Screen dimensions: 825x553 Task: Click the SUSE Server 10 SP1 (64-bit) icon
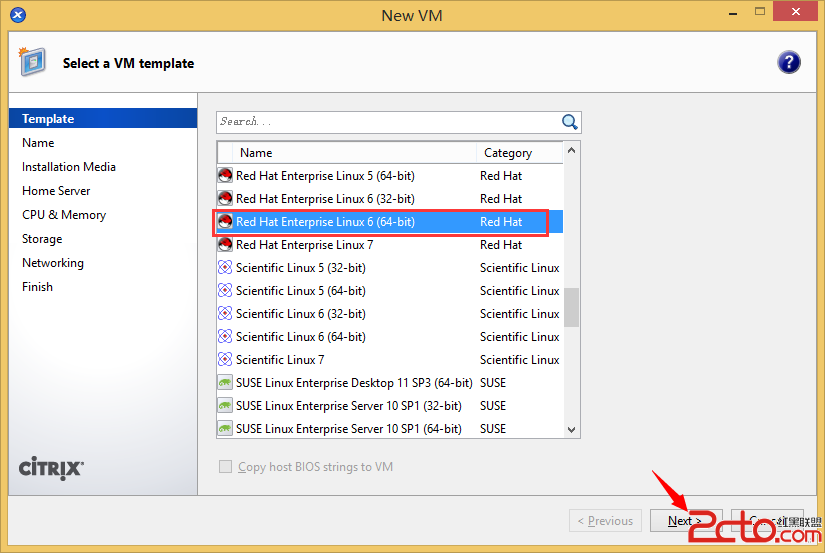click(x=225, y=428)
